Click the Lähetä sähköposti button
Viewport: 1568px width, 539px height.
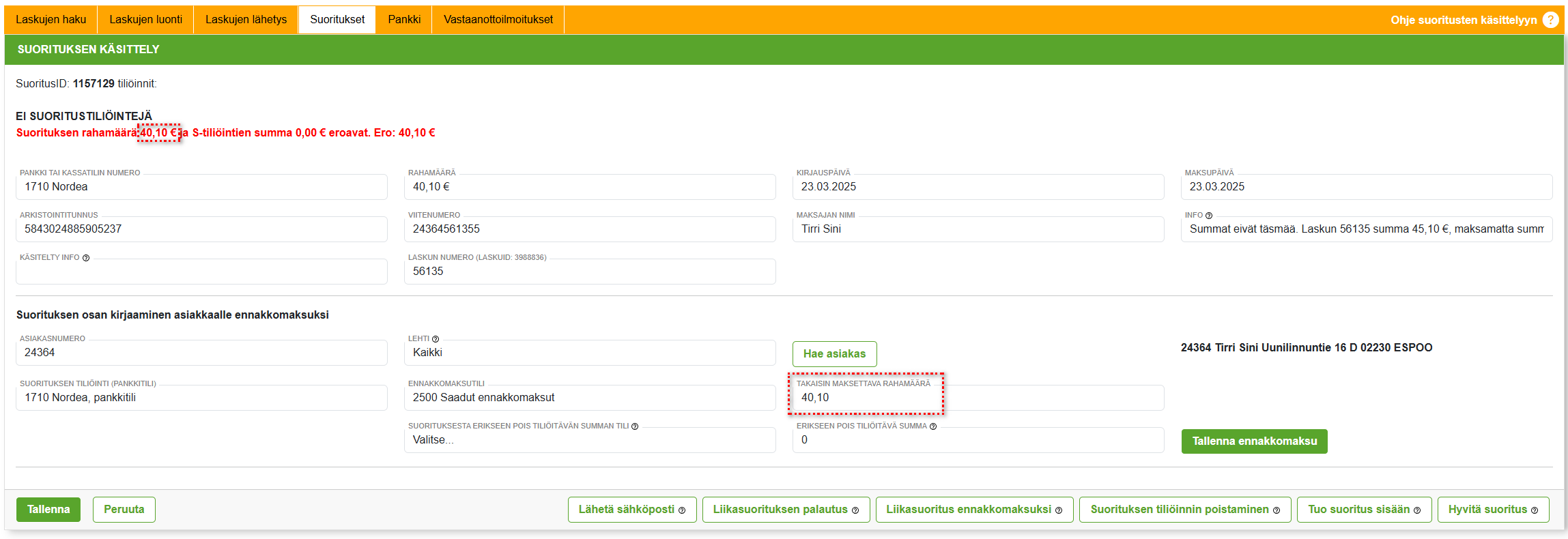click(631, 510)
